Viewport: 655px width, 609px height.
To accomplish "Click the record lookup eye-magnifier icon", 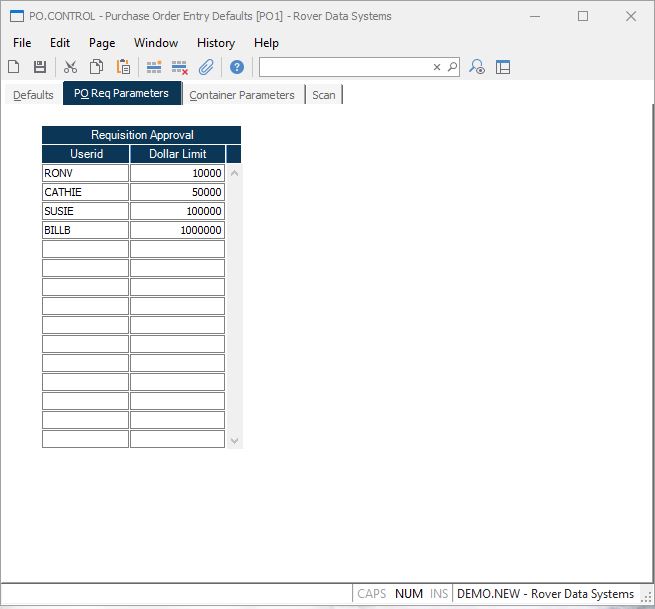I will 477,67.
